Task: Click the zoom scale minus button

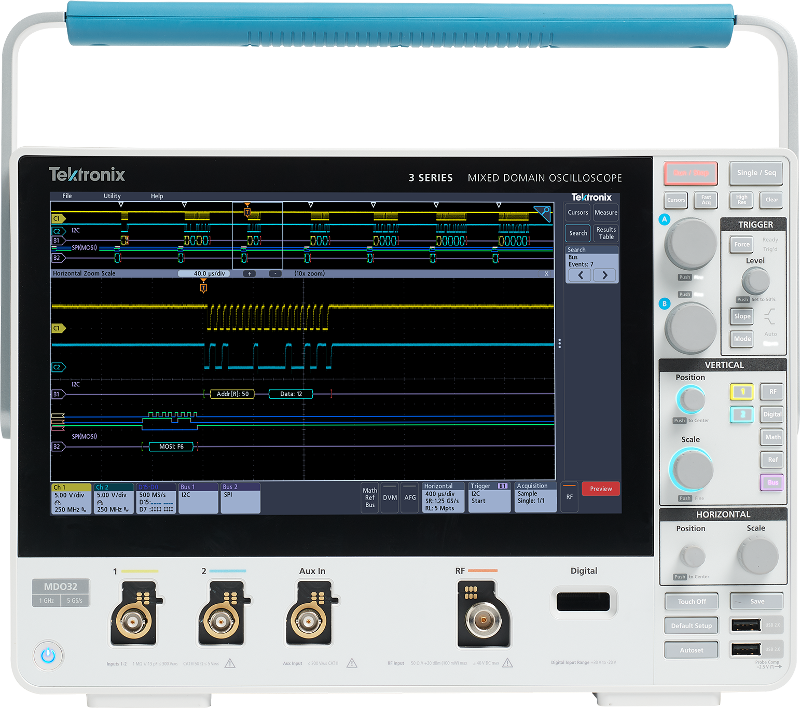Action: click(x=275, y=273)
